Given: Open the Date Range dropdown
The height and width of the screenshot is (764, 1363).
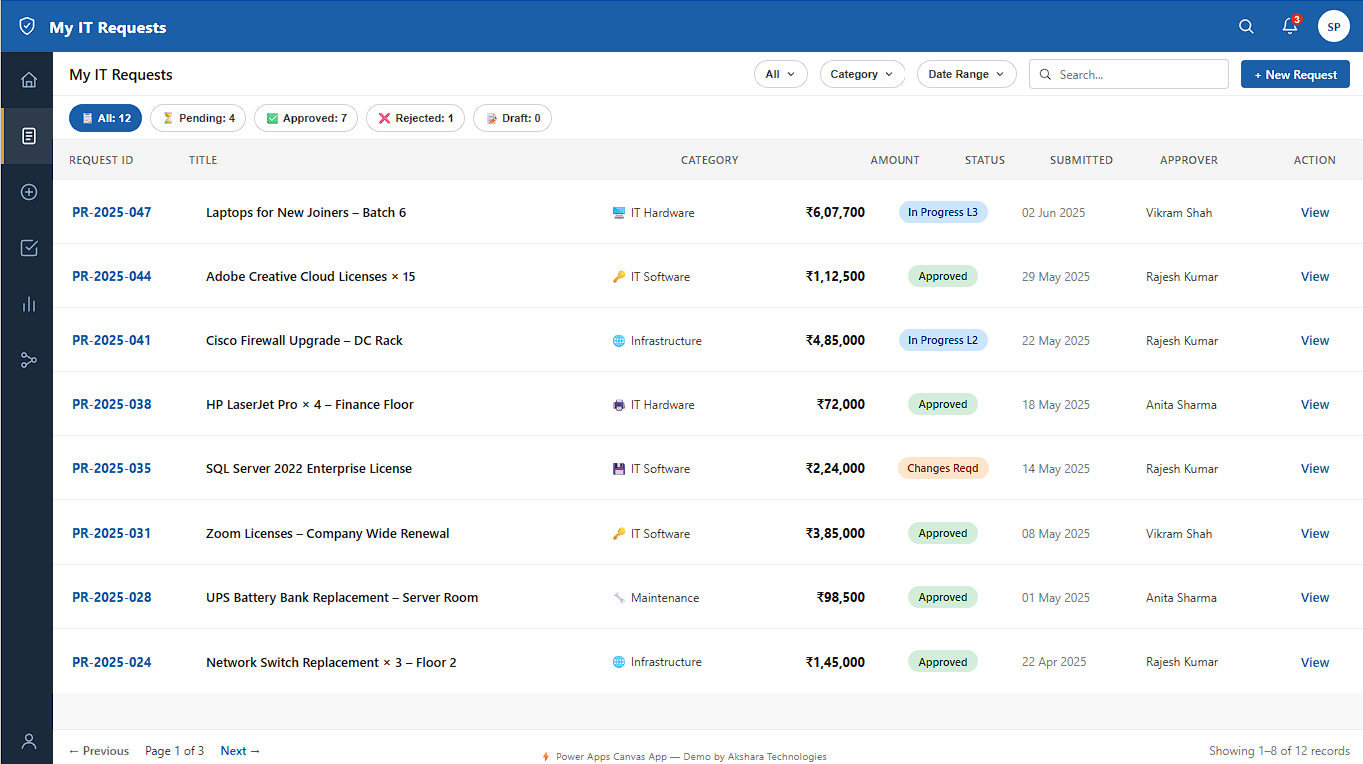Looking at the screenshot, I should [966, 74].
